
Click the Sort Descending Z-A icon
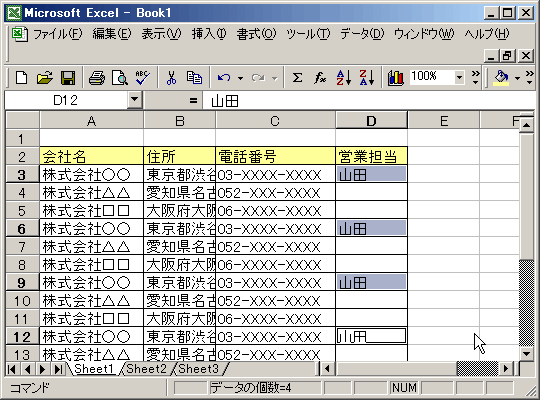point(366,78)
